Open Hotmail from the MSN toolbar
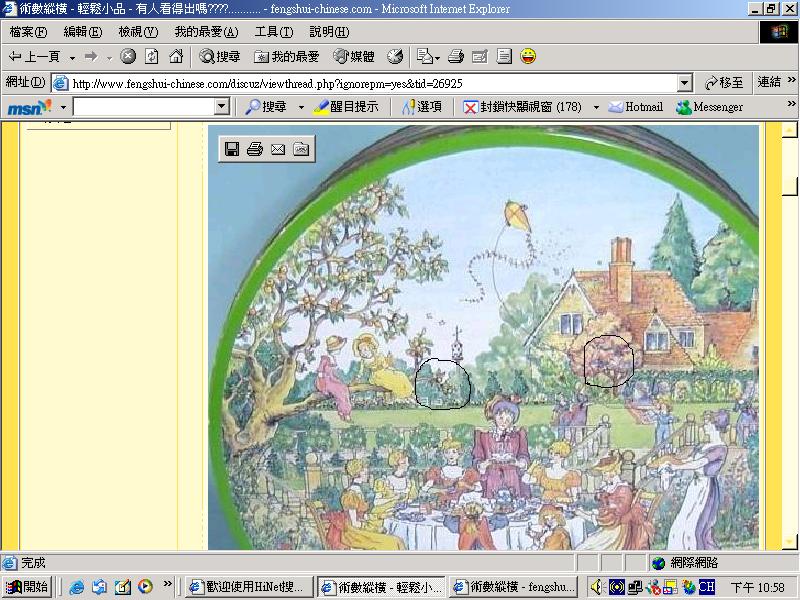Image resolution: width=800 pixels, height=600 pixels. point(636,107)
